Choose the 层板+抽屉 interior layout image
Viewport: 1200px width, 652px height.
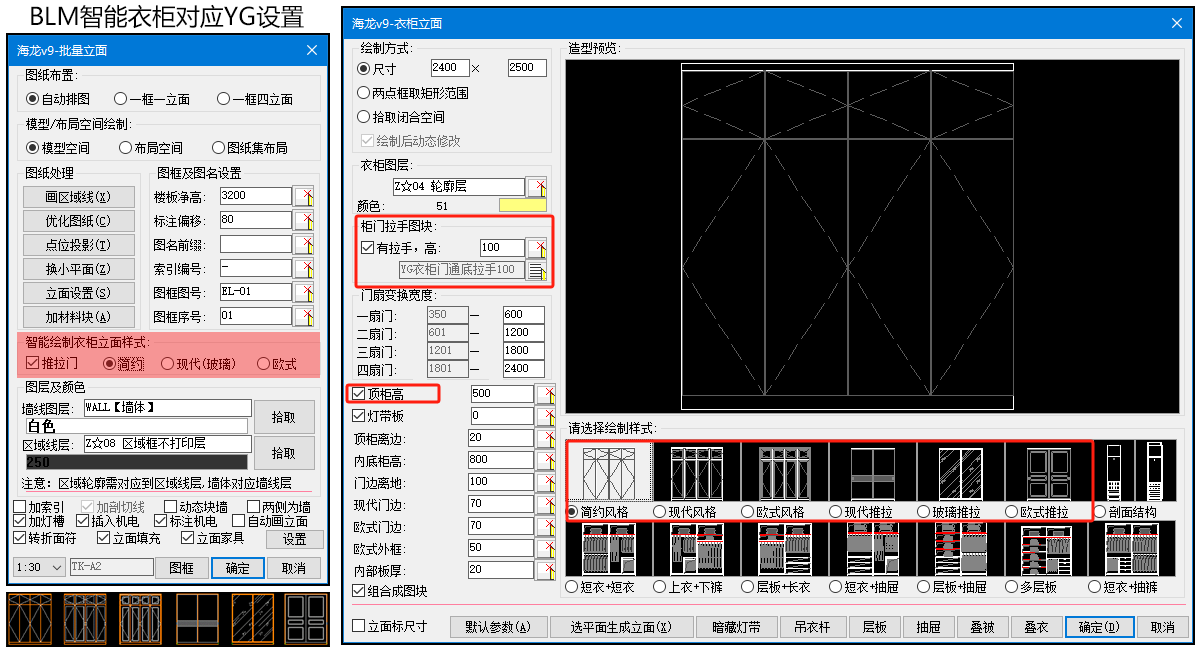[x=961, y=550]
